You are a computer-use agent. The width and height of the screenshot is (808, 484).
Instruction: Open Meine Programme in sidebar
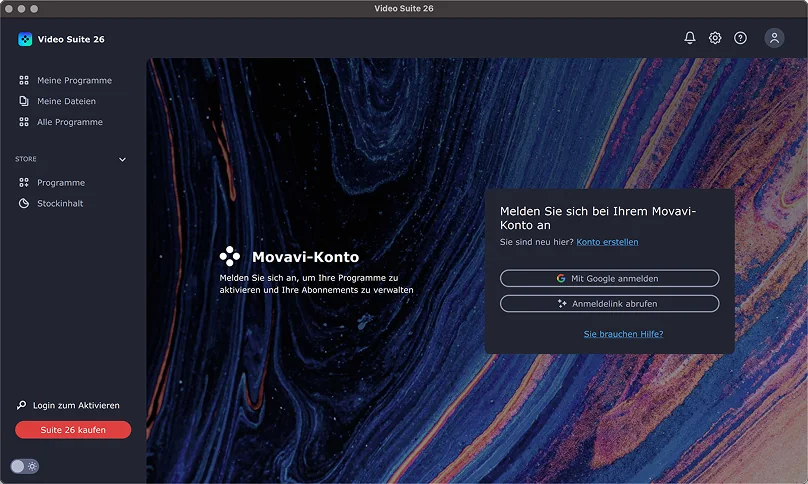tap(74, 80)
